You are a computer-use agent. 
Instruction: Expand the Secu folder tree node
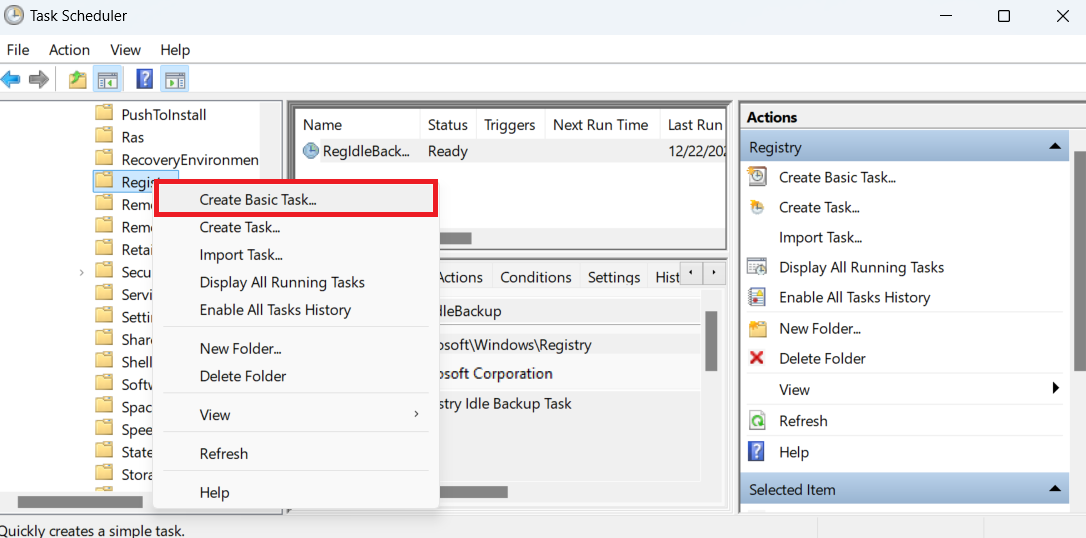coord(82,272)
